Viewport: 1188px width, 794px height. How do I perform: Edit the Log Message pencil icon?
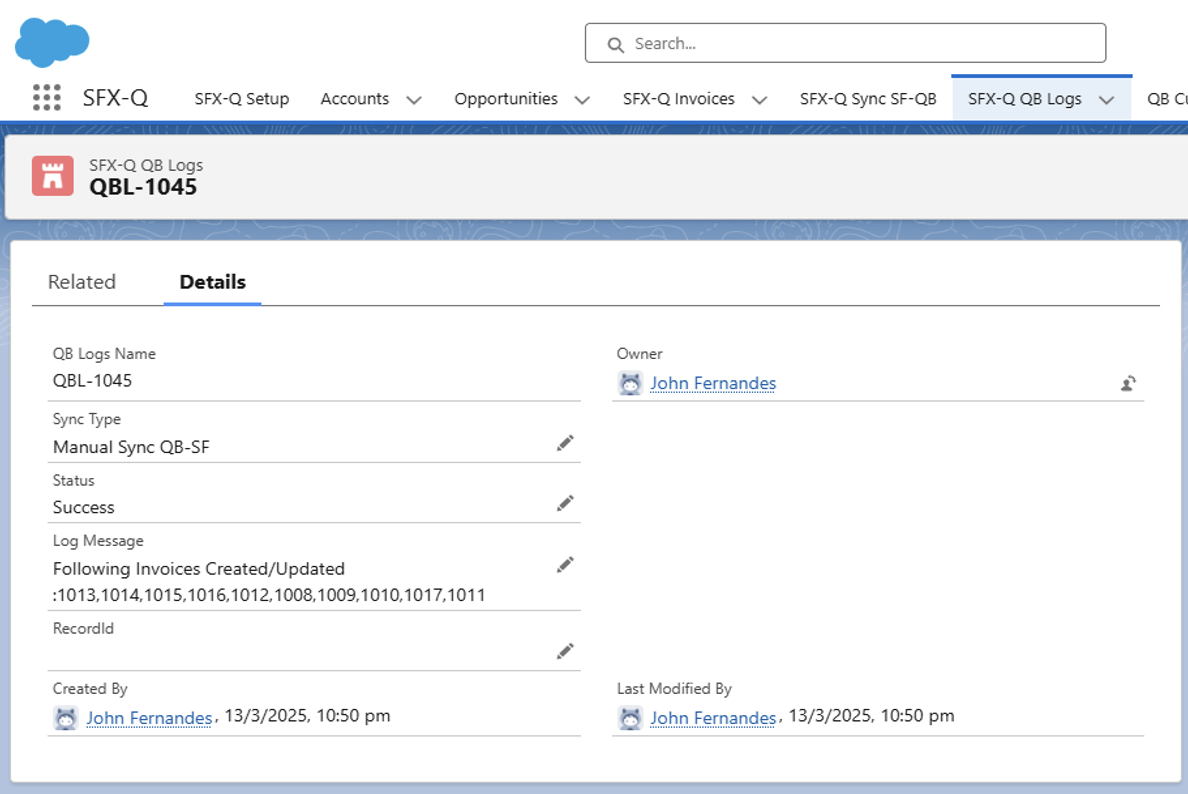click(565, 565)
